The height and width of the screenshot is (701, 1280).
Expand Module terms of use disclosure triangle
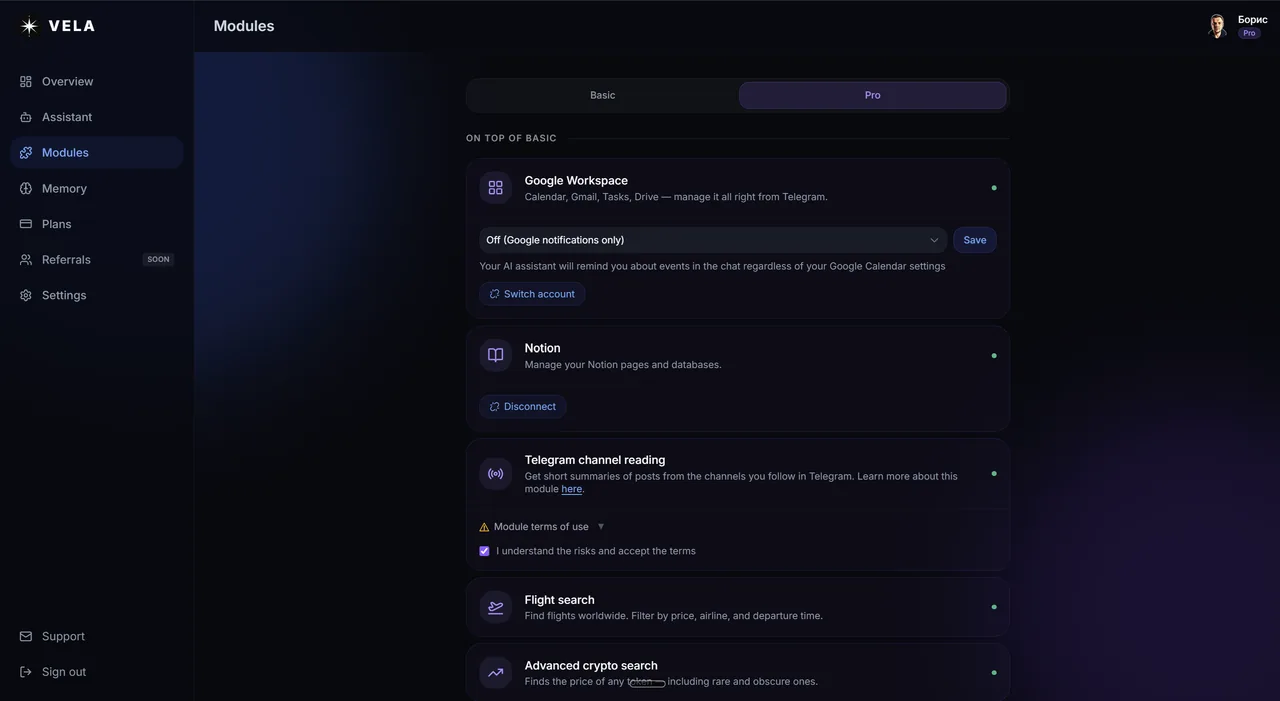pyautogui.click(x=601, y=527)
